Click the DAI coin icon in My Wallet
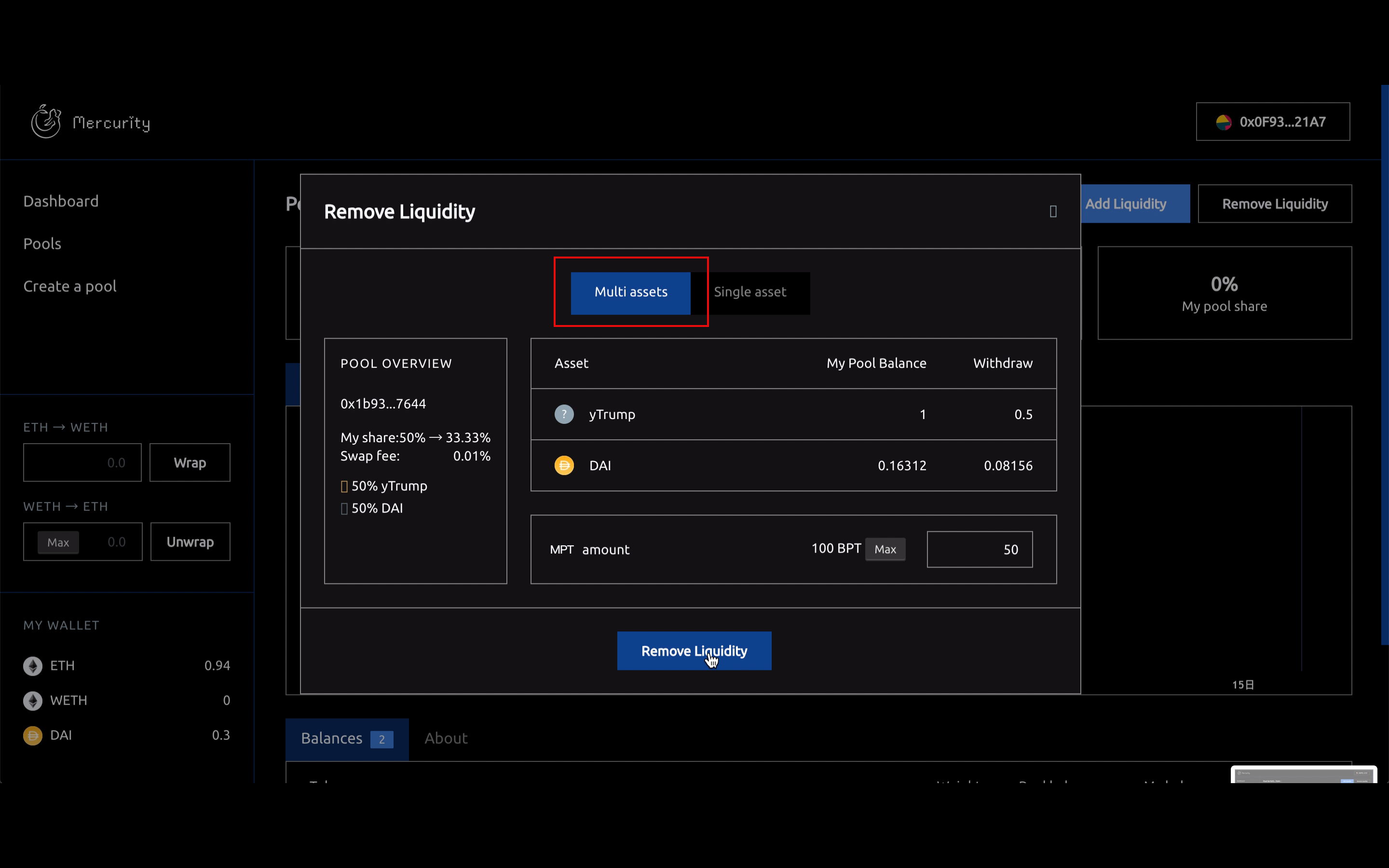The height and width of the screenshot is (868, 1389). (x=33, y=736)
